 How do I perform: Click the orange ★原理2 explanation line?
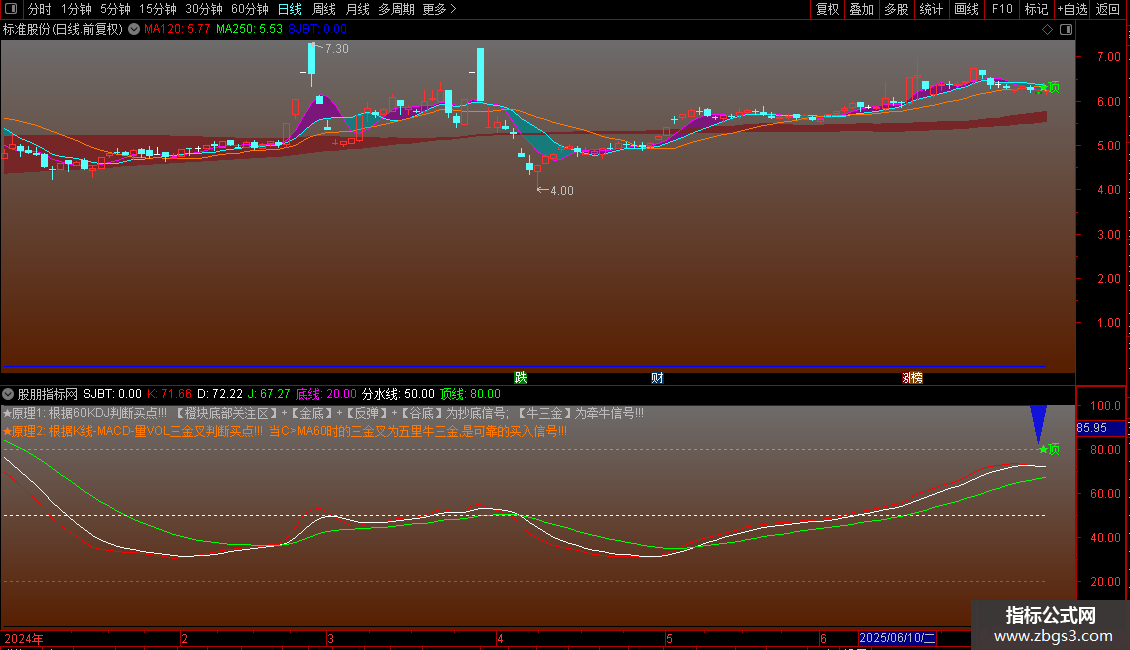pyautogui.click(x=285, y=432)
